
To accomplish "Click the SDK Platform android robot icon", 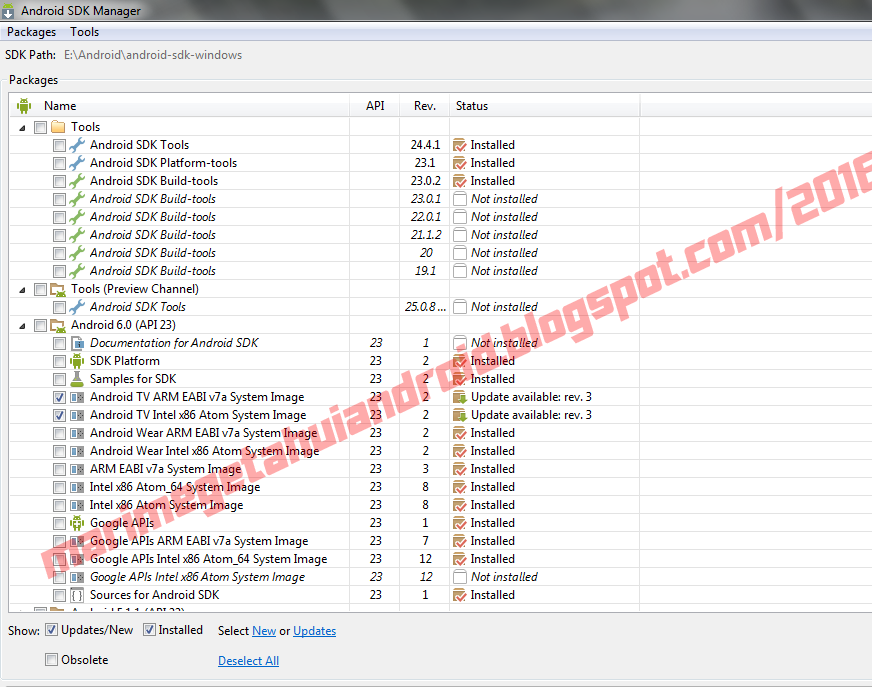I will point(77,361).
